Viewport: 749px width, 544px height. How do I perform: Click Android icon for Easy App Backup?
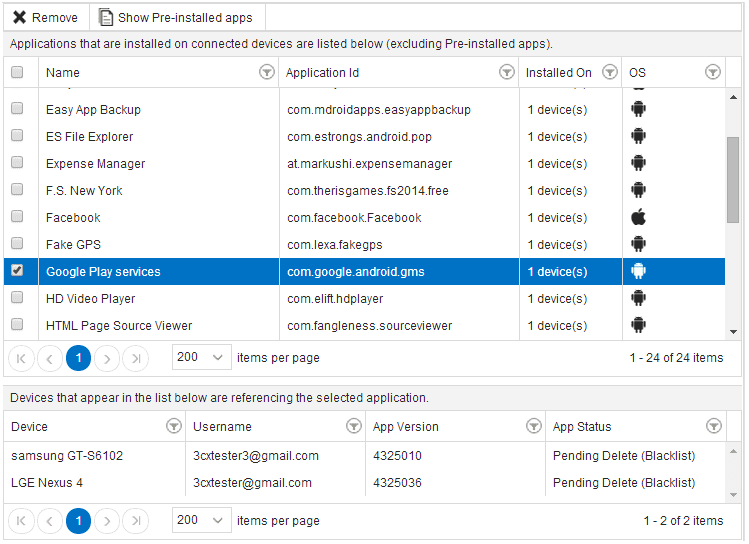point(638,109)
